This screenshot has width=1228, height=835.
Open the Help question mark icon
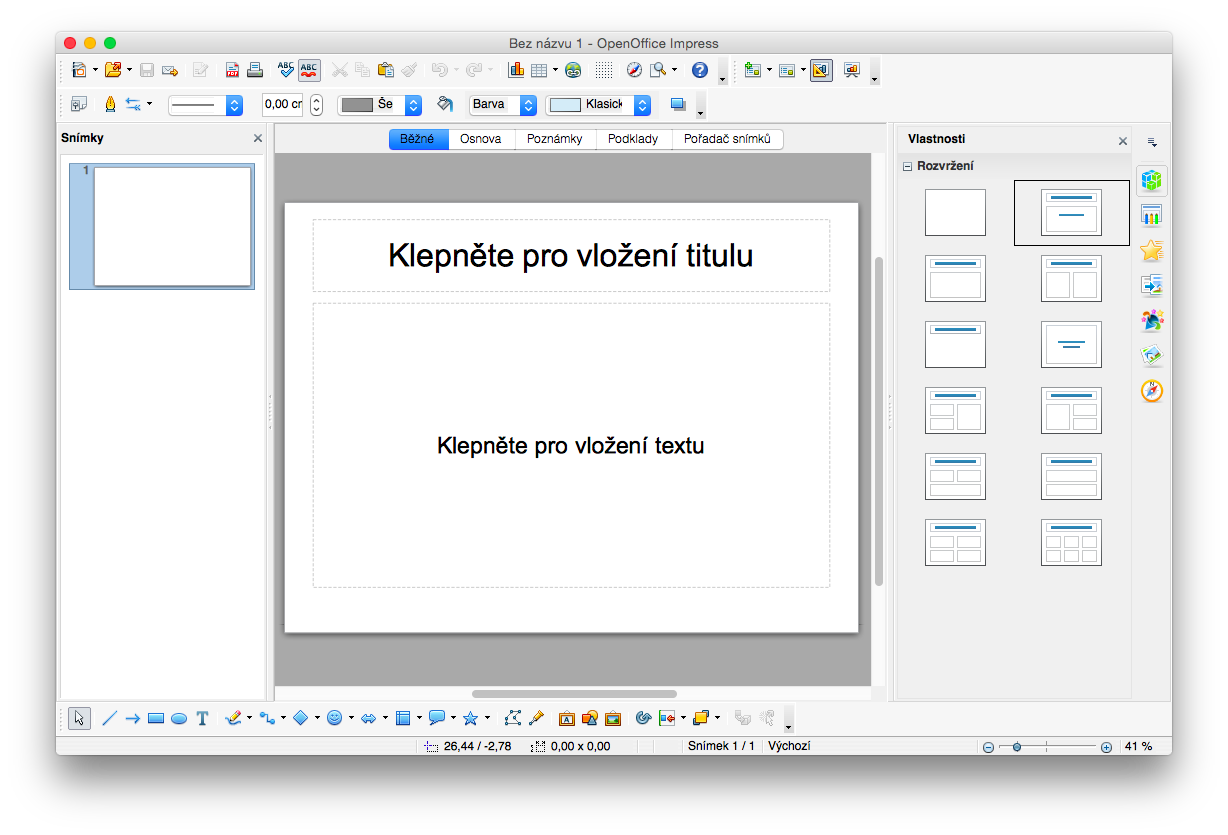tap(700, 70)
